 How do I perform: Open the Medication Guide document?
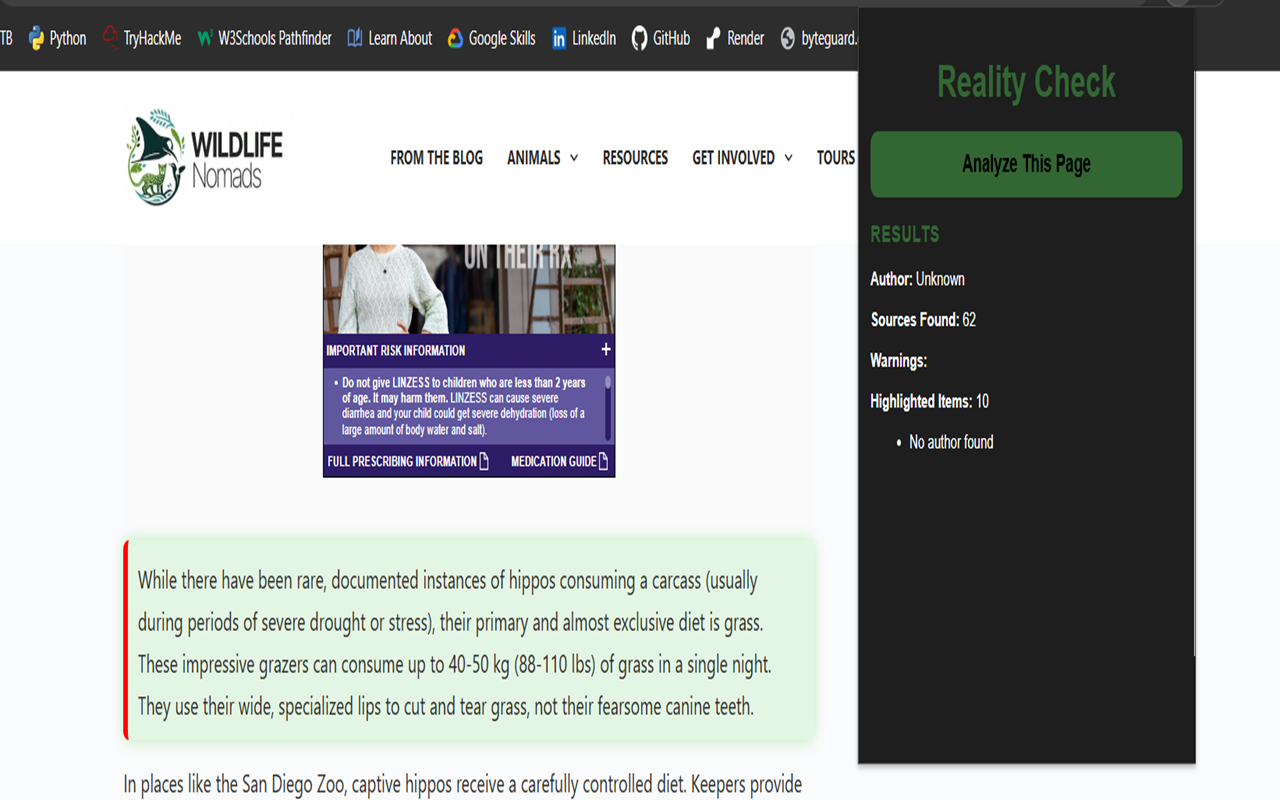pyautogui.click(x=560, y=461)
